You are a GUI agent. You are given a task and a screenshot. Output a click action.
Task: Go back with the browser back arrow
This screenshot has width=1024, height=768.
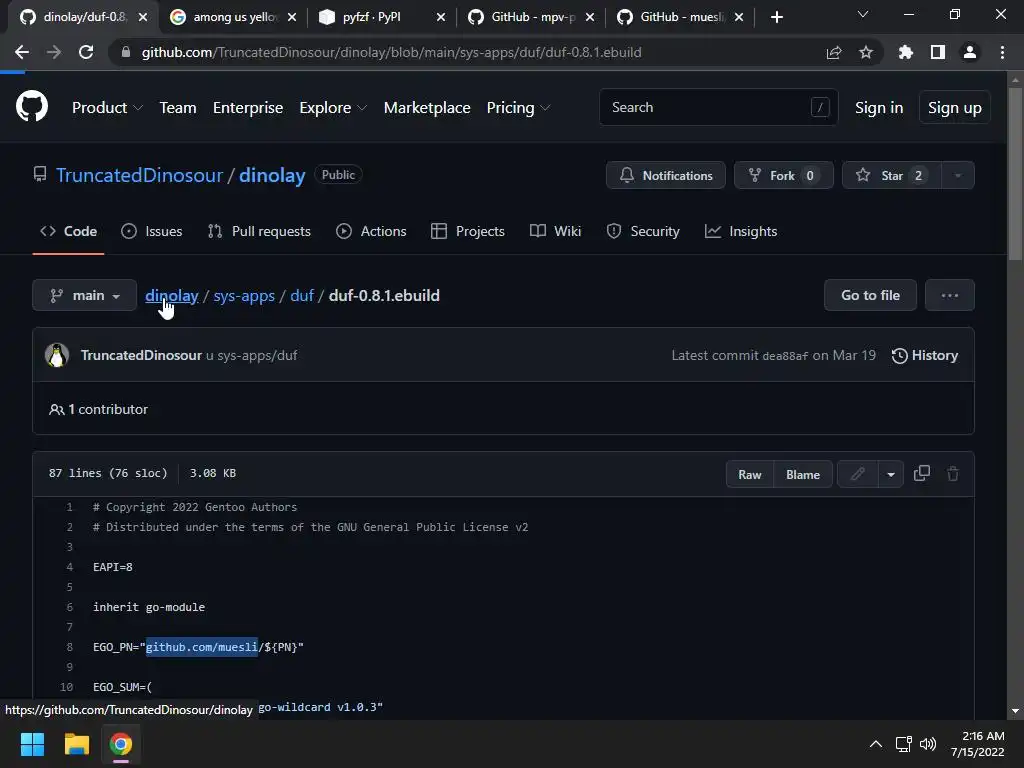coord(22,52)
